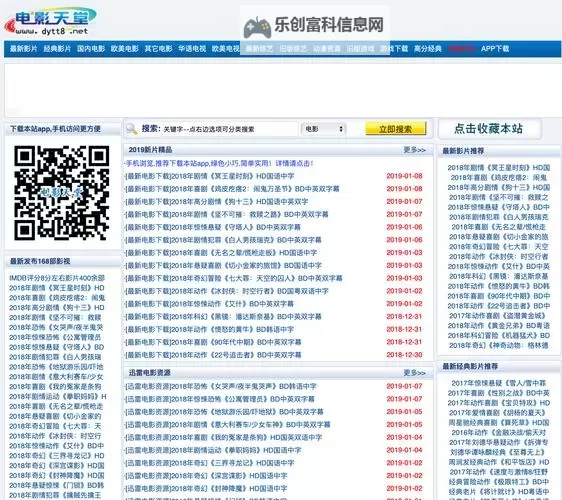Open 迅雷电影资源 link for《三界寻龙记》
The width and height of the screenshot is (562, 500).
click(210, 463)
